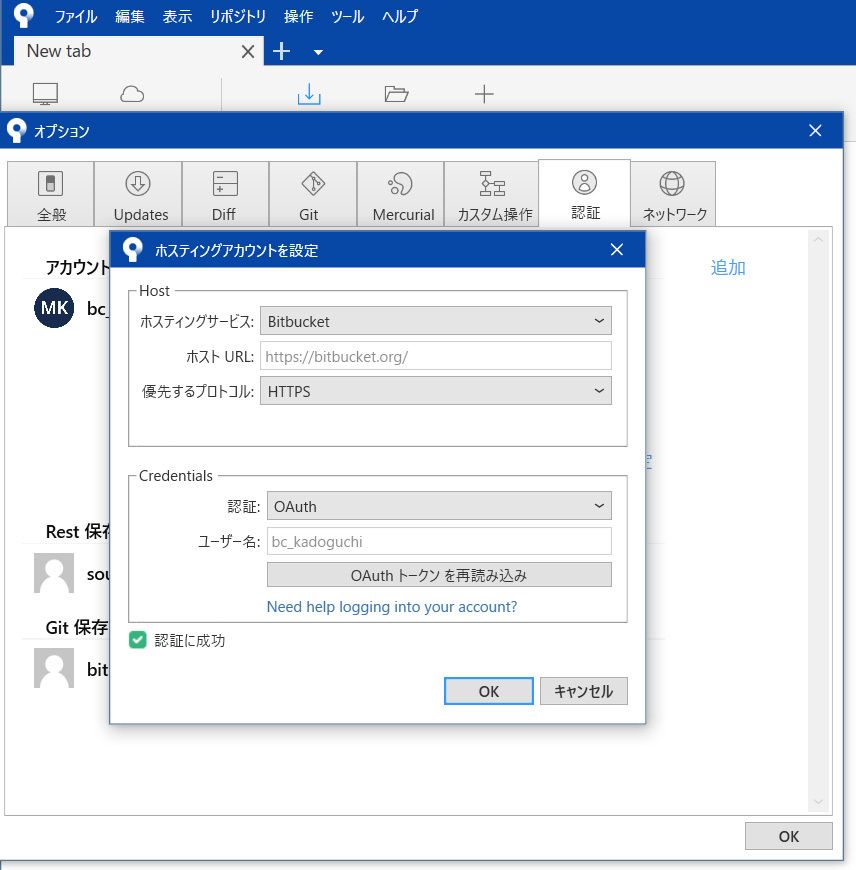Open the Remote cloud icon
This screenshot has width=856, height=870.
(x=132, y=94)
